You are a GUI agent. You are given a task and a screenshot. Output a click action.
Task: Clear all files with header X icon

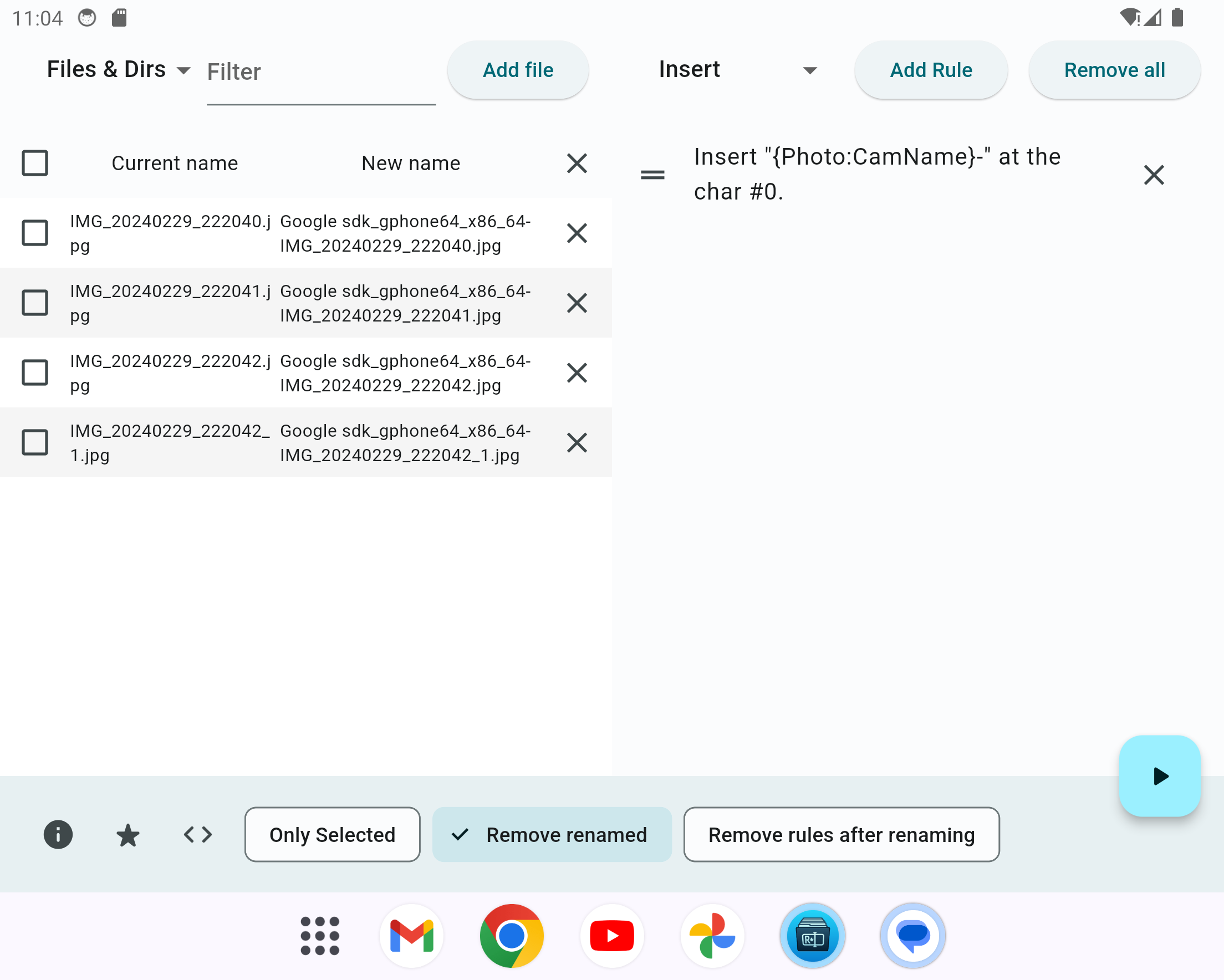(x=576, y=163)
